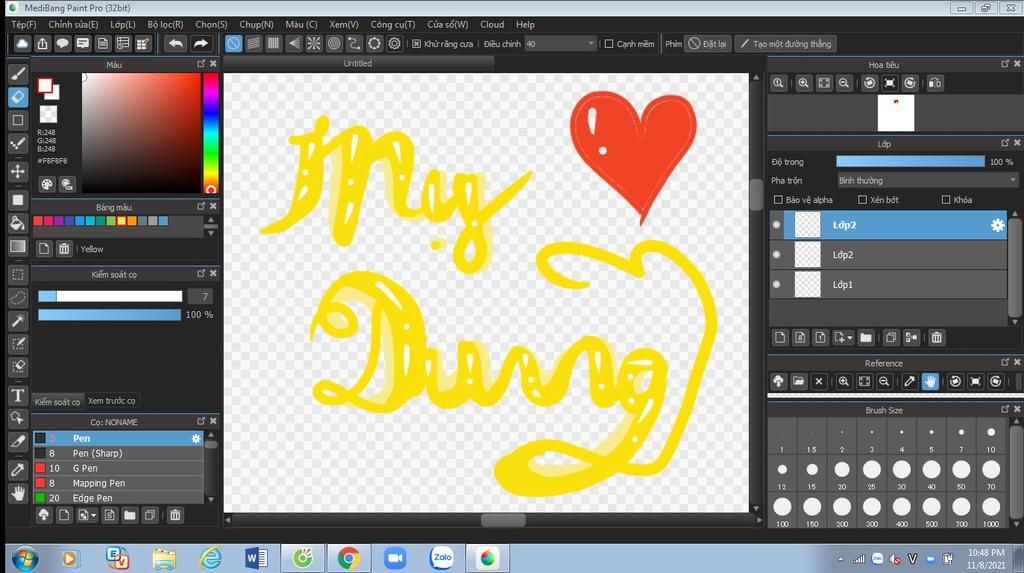
Task: Select the Move tool
Action: pos(18,171)
